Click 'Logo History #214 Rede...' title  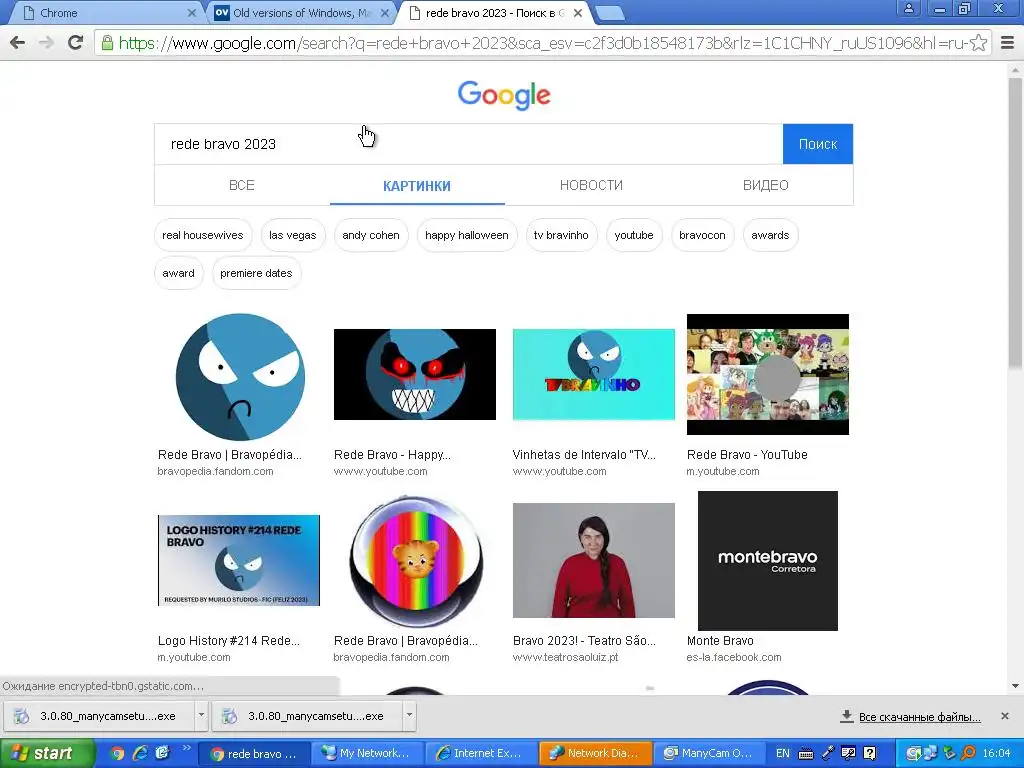pos(229,641)
